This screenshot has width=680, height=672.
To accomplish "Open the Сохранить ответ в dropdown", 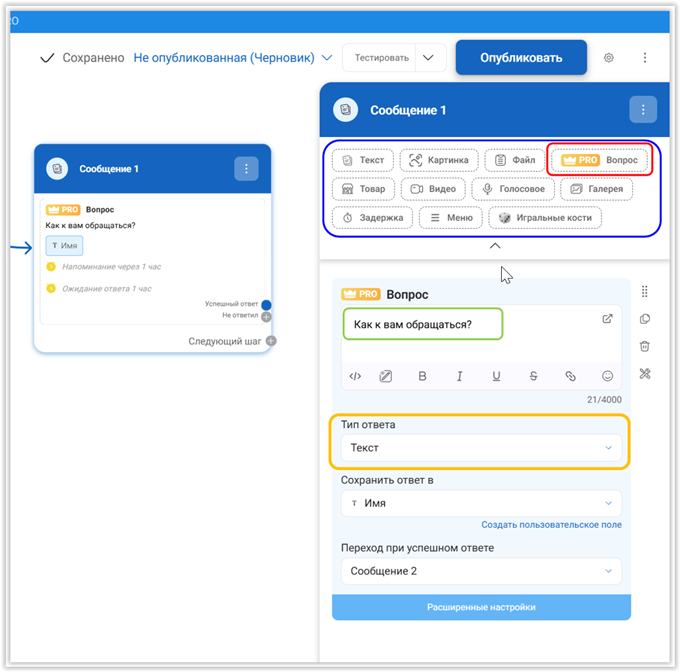I will pyautogui.click(x=481, y=503).
